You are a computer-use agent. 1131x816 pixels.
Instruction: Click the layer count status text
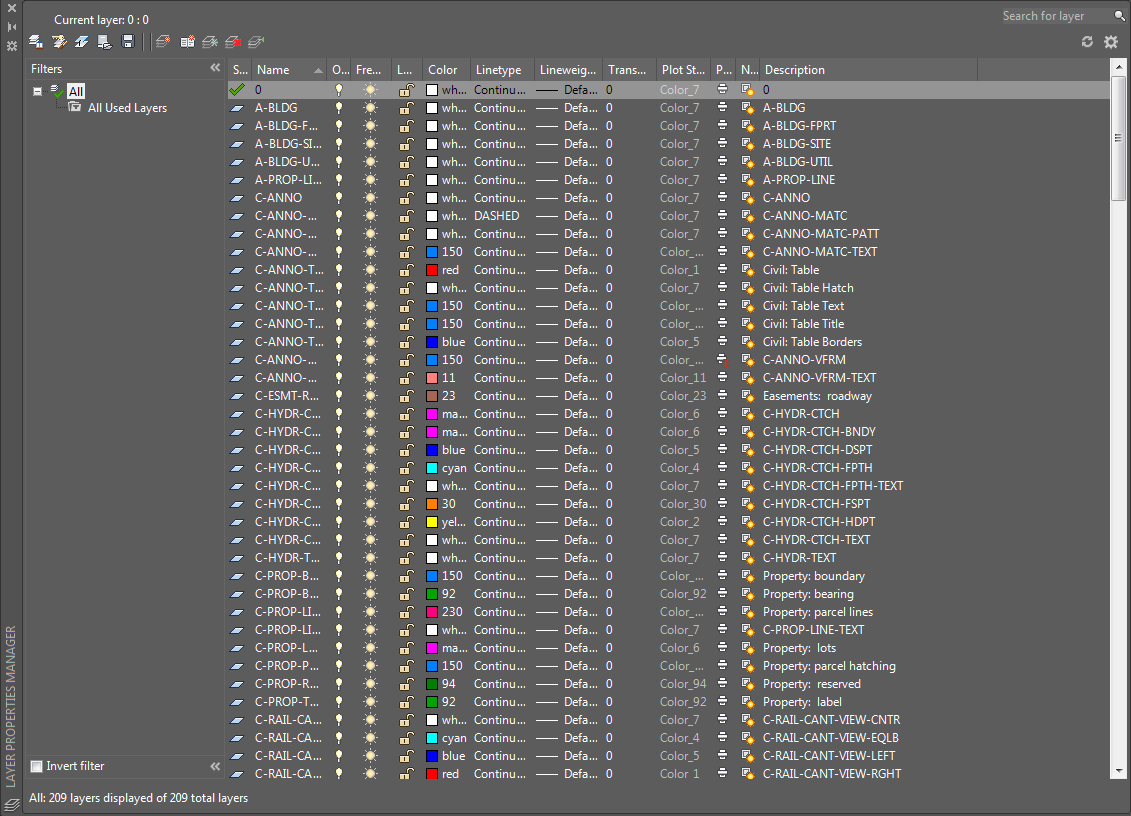[x=138, y=798]
